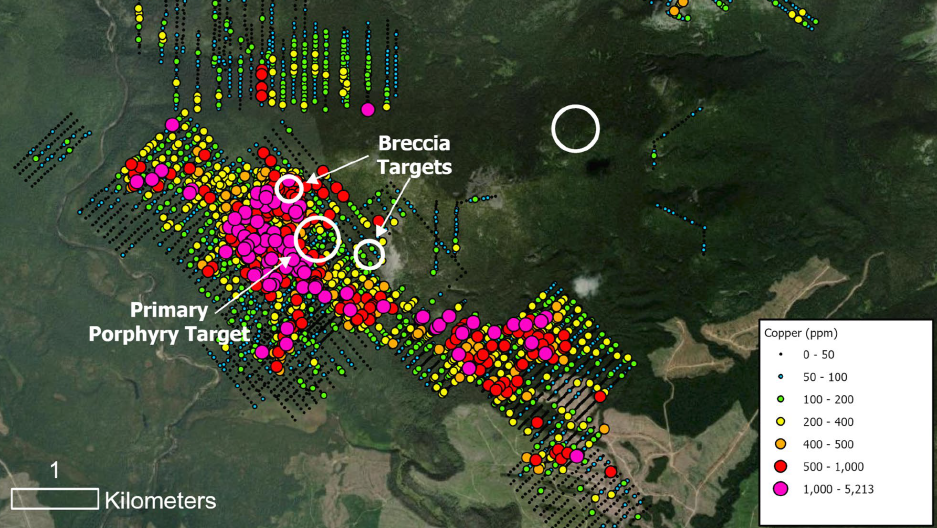
Task: Click the blue 50 - 100 legend dot
Action: (782, 378)
